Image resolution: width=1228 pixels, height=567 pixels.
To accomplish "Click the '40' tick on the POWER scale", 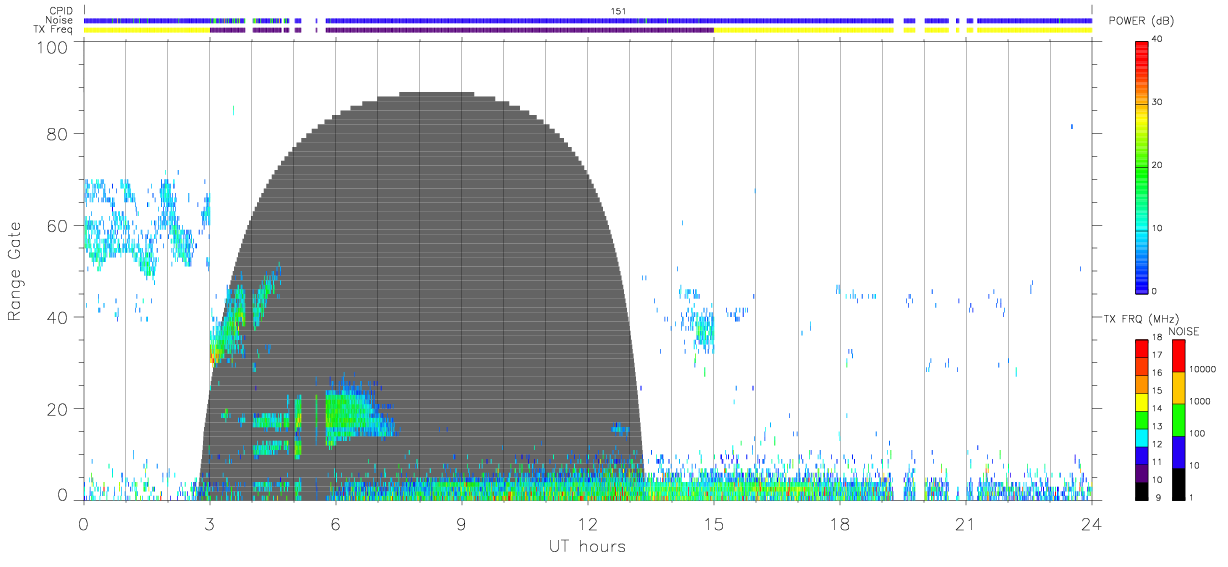I will 1158,40.
